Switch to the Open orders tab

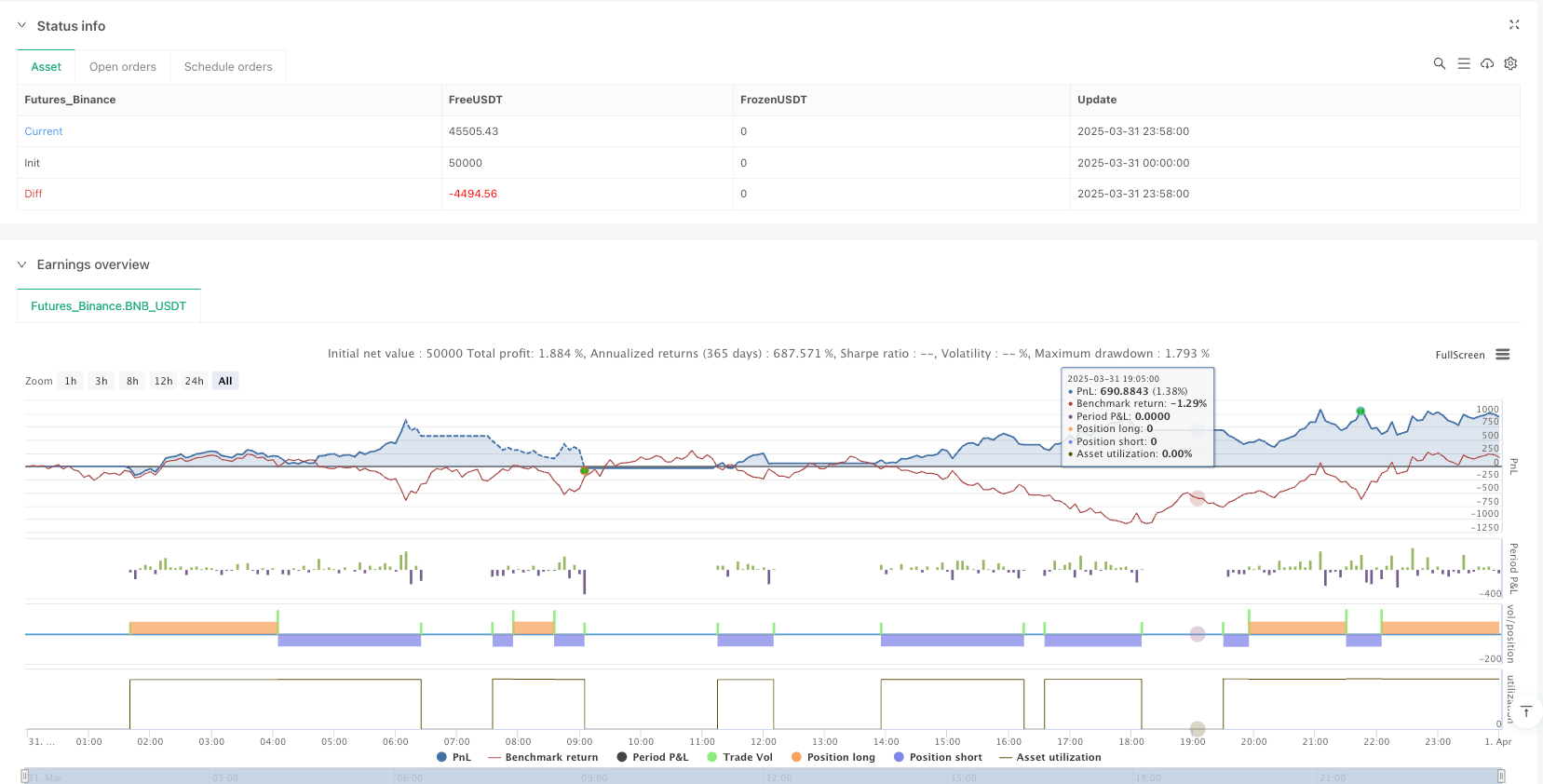coord(123,67)
